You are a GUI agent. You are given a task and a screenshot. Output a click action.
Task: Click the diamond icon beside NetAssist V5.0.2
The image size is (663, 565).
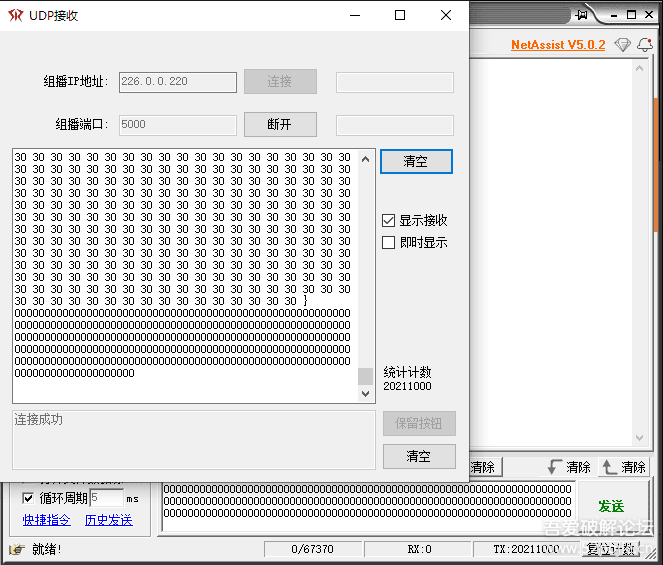coord(622,44)
